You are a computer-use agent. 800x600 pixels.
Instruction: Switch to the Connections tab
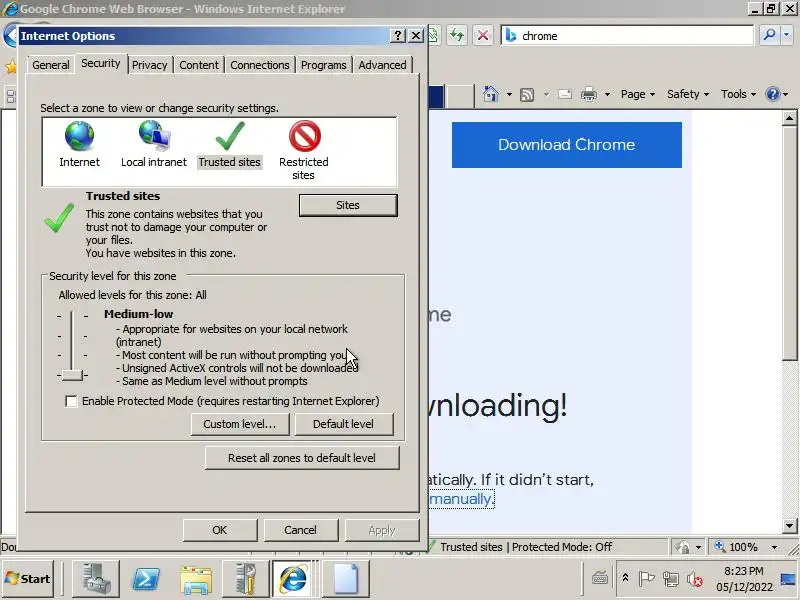click(260, 65)
